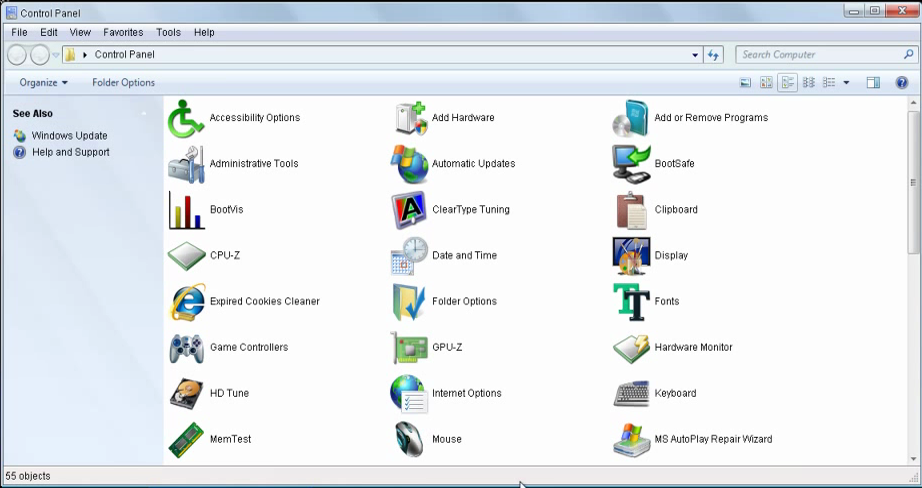
Task: Select the MemTest memory icon
Action: [186, 439]
